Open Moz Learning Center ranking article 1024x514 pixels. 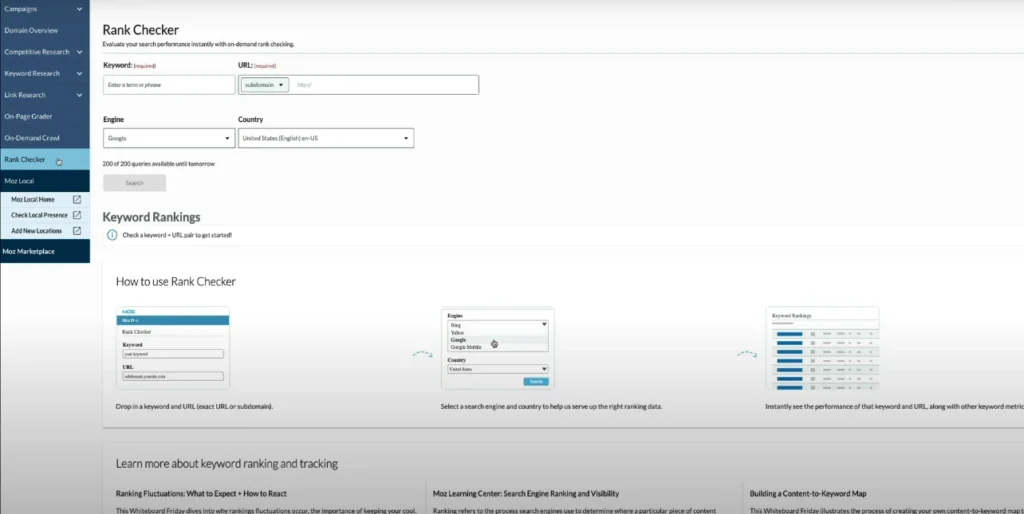pyautogui.click(x=526, y=494)
